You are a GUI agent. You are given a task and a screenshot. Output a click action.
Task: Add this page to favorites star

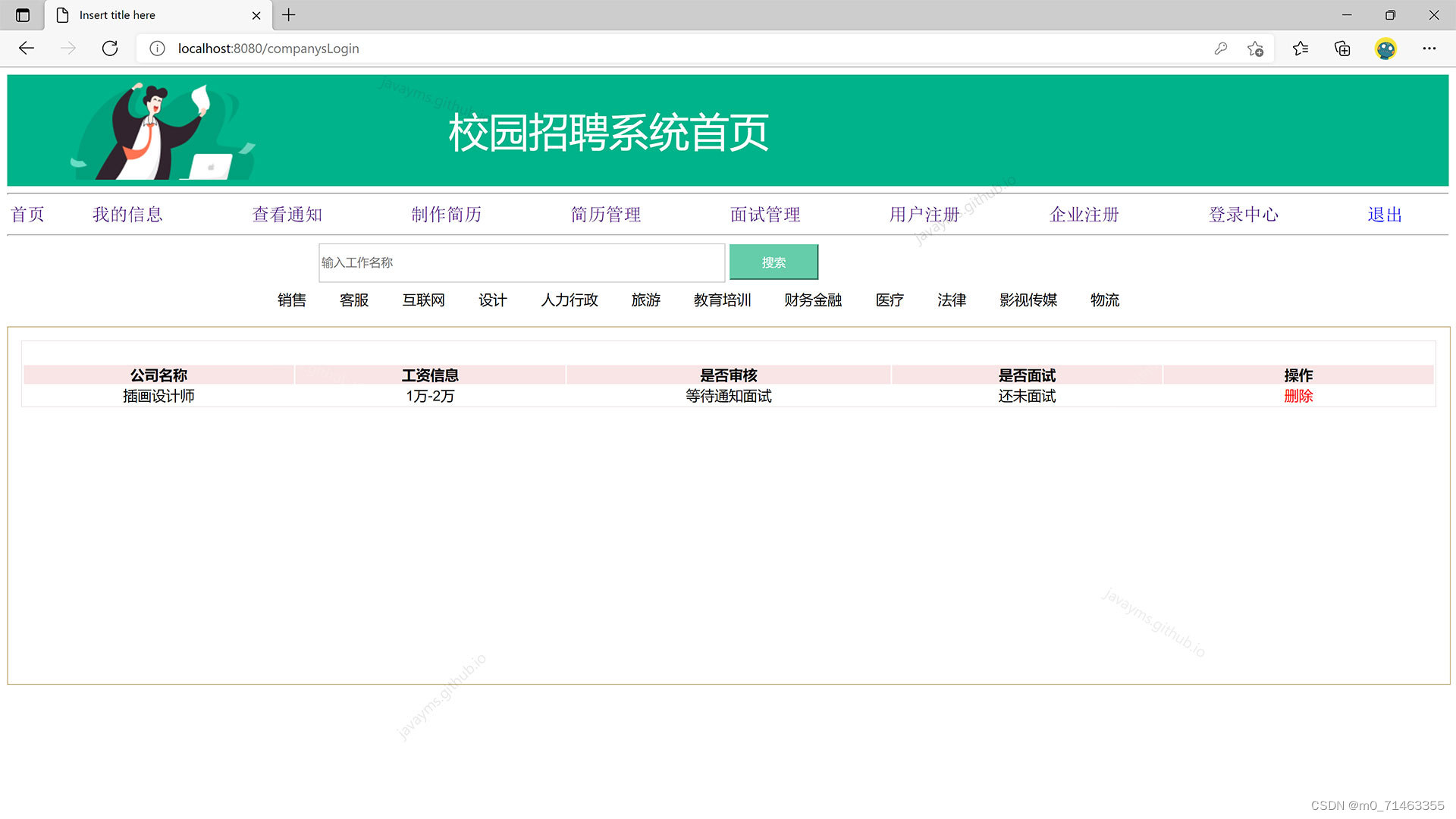click(x=1255, y=49)
